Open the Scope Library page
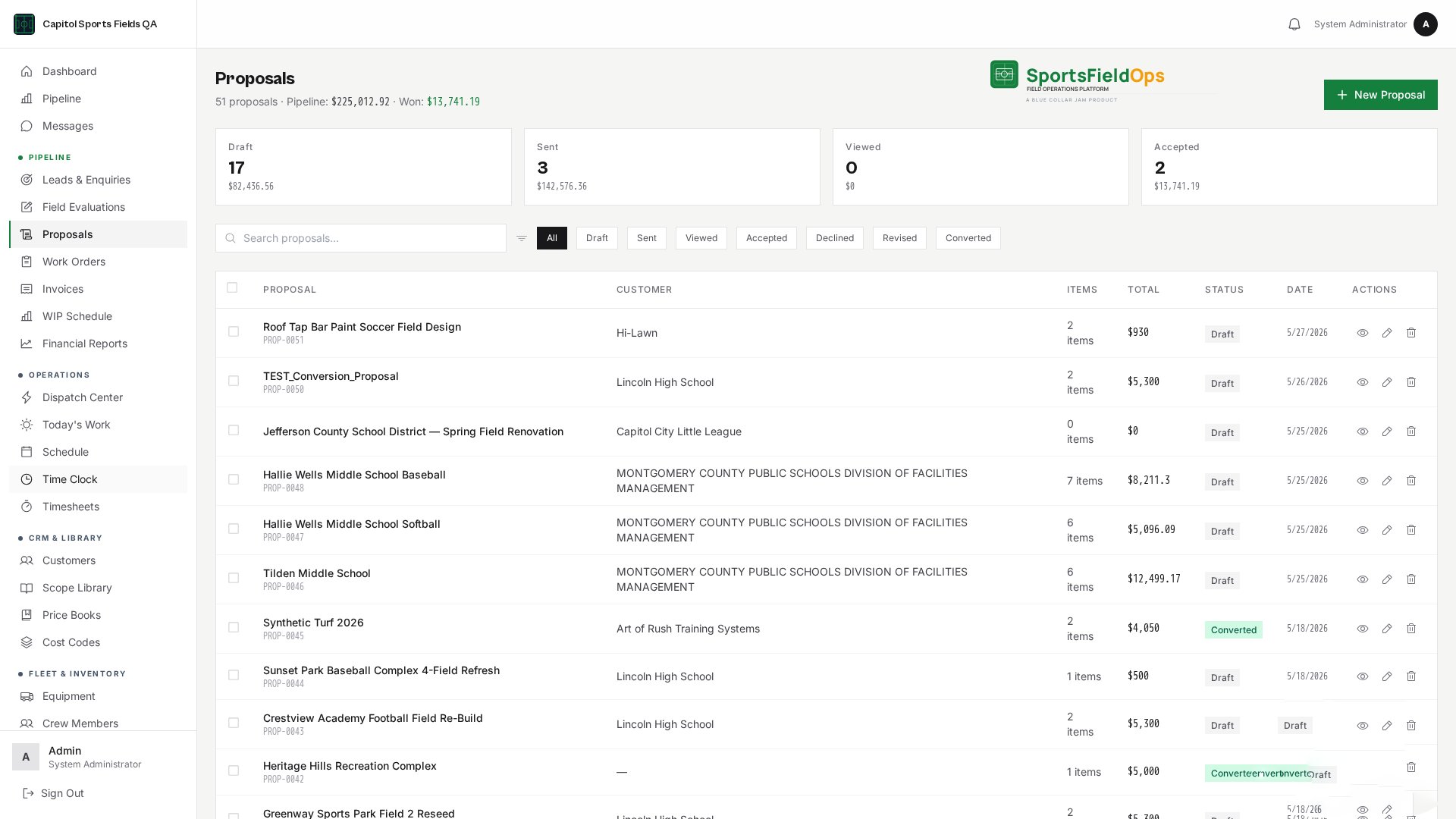 coord(98,588)
